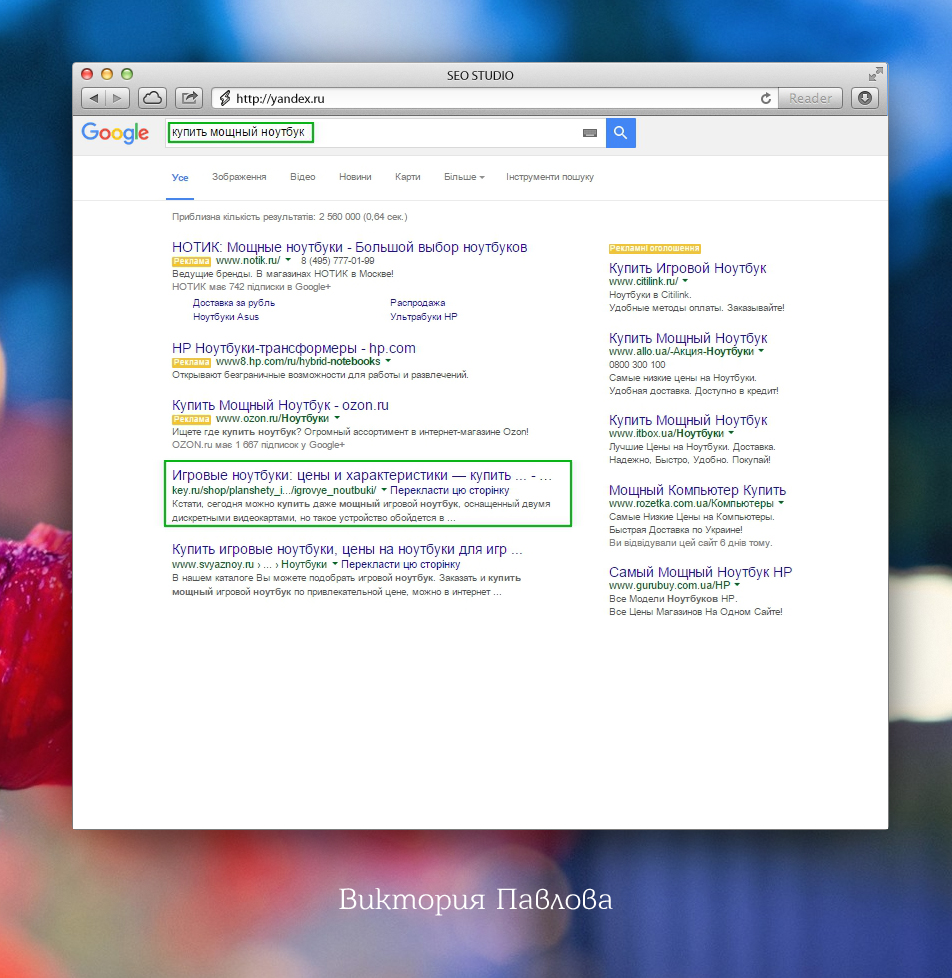
Task: Expand the arrow next to www.allo.ua/-Акция-Ноутбуки
Action: [x=761, y=351]
